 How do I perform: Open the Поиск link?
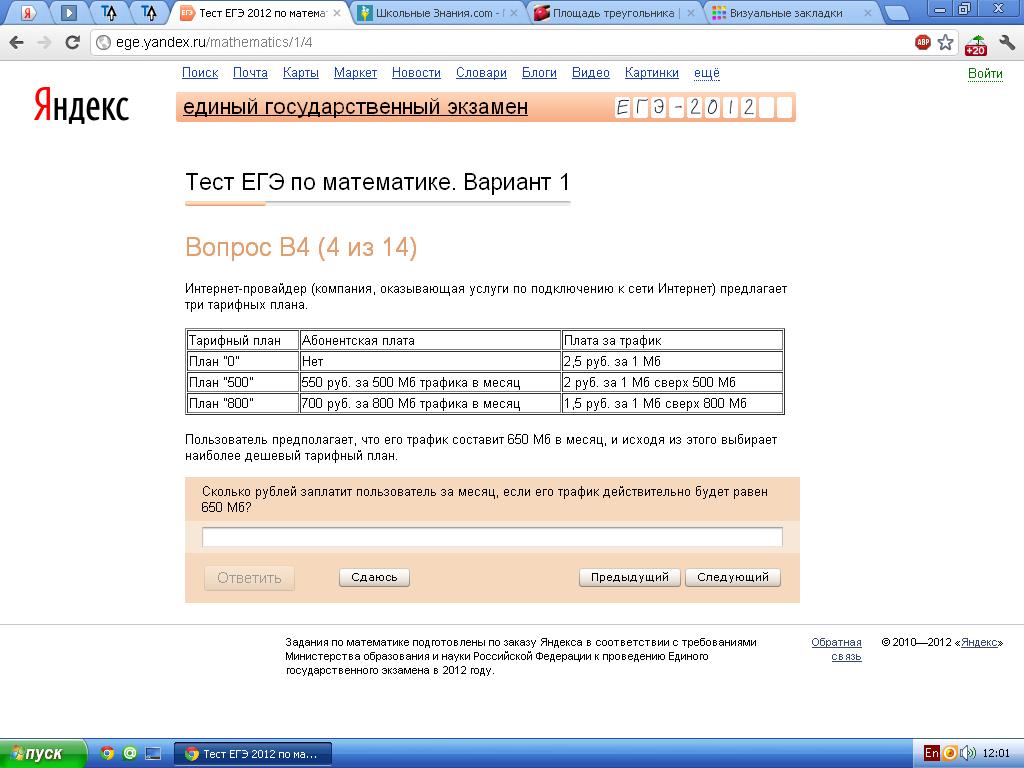click(x=200, y=73)
